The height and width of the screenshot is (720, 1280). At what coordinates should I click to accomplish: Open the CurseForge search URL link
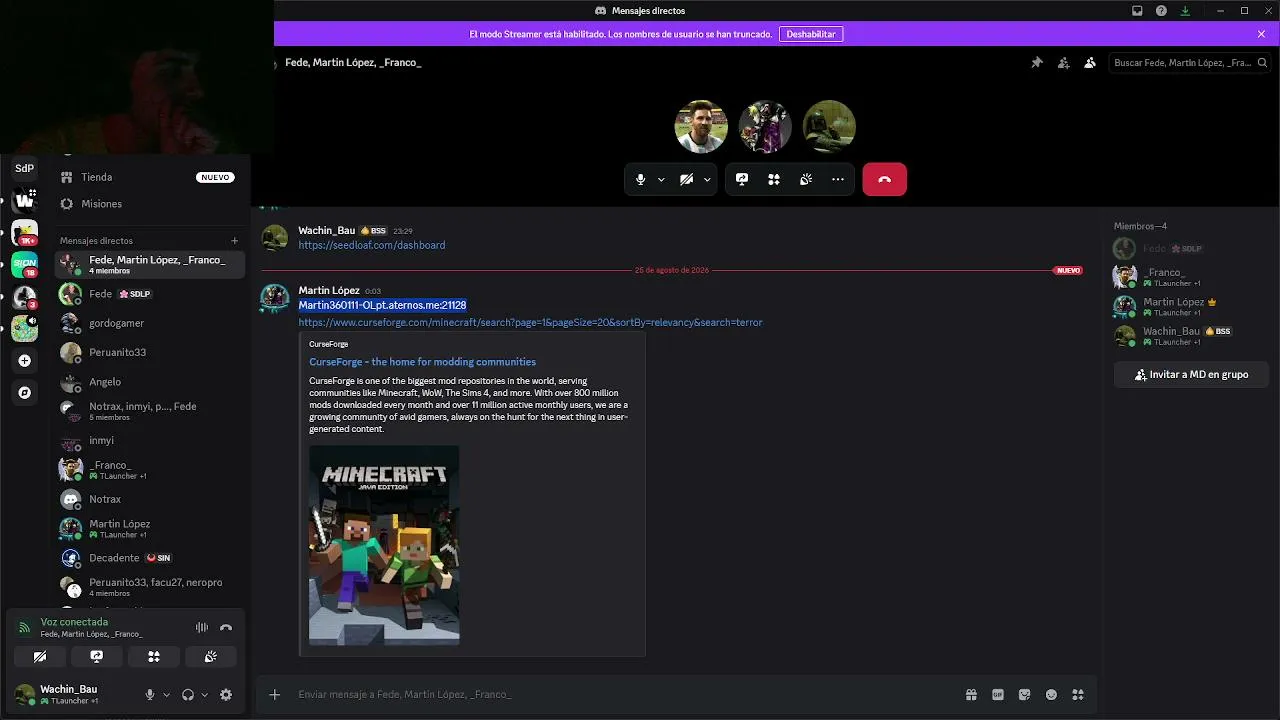pos(530,322)
